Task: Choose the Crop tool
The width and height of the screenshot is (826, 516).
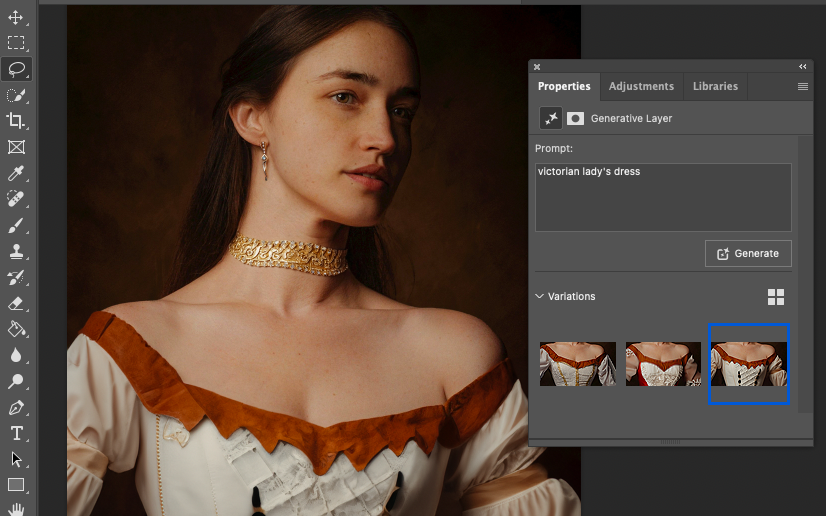Action: [x=16, y=121]
